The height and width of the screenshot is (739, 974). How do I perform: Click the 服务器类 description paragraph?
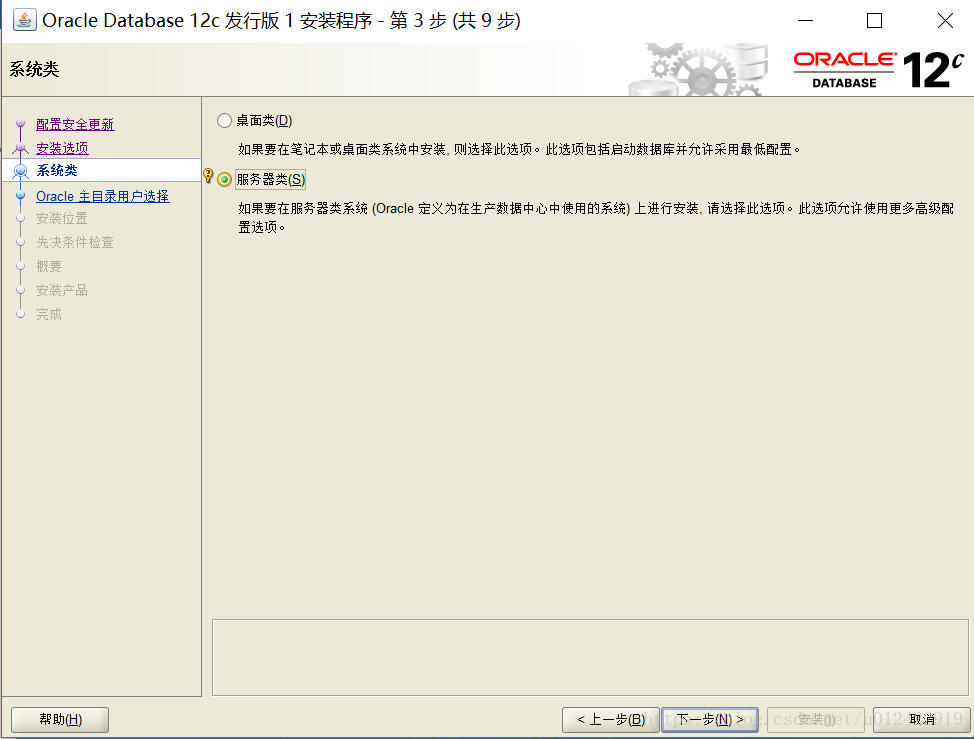pos(596,217)
